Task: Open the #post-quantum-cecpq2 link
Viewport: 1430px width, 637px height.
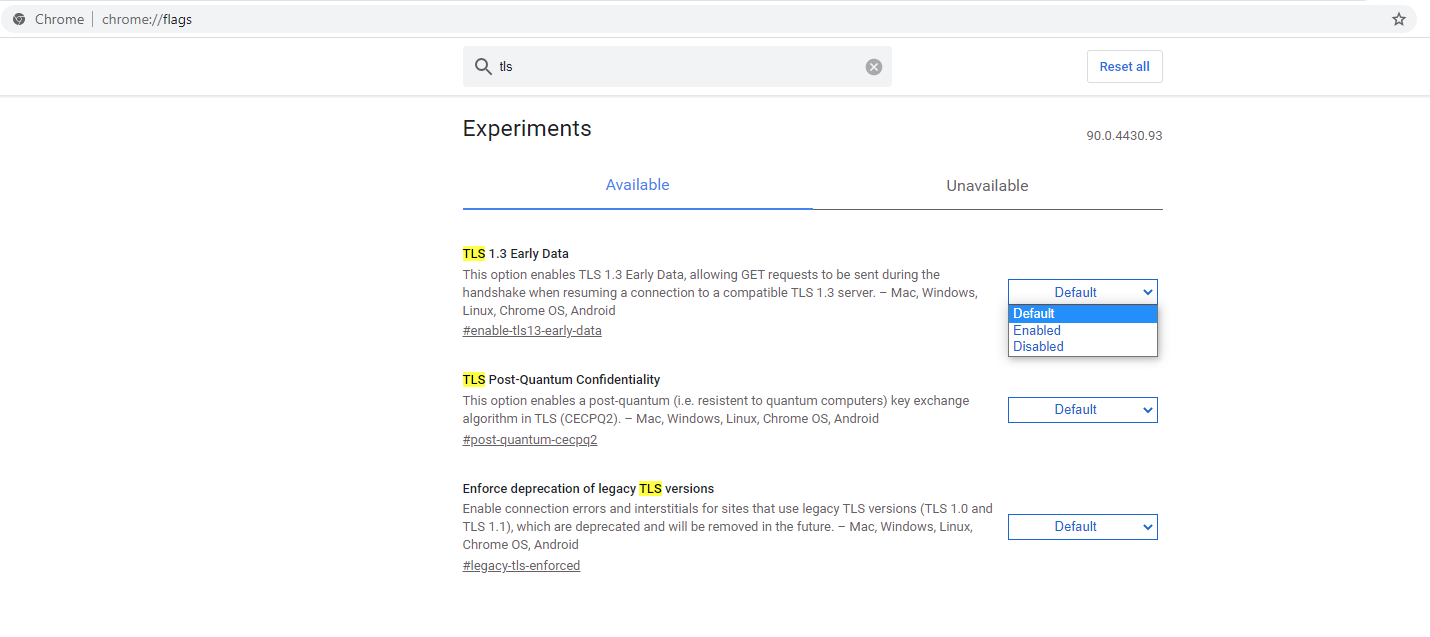Action: [x=530, y=440]
